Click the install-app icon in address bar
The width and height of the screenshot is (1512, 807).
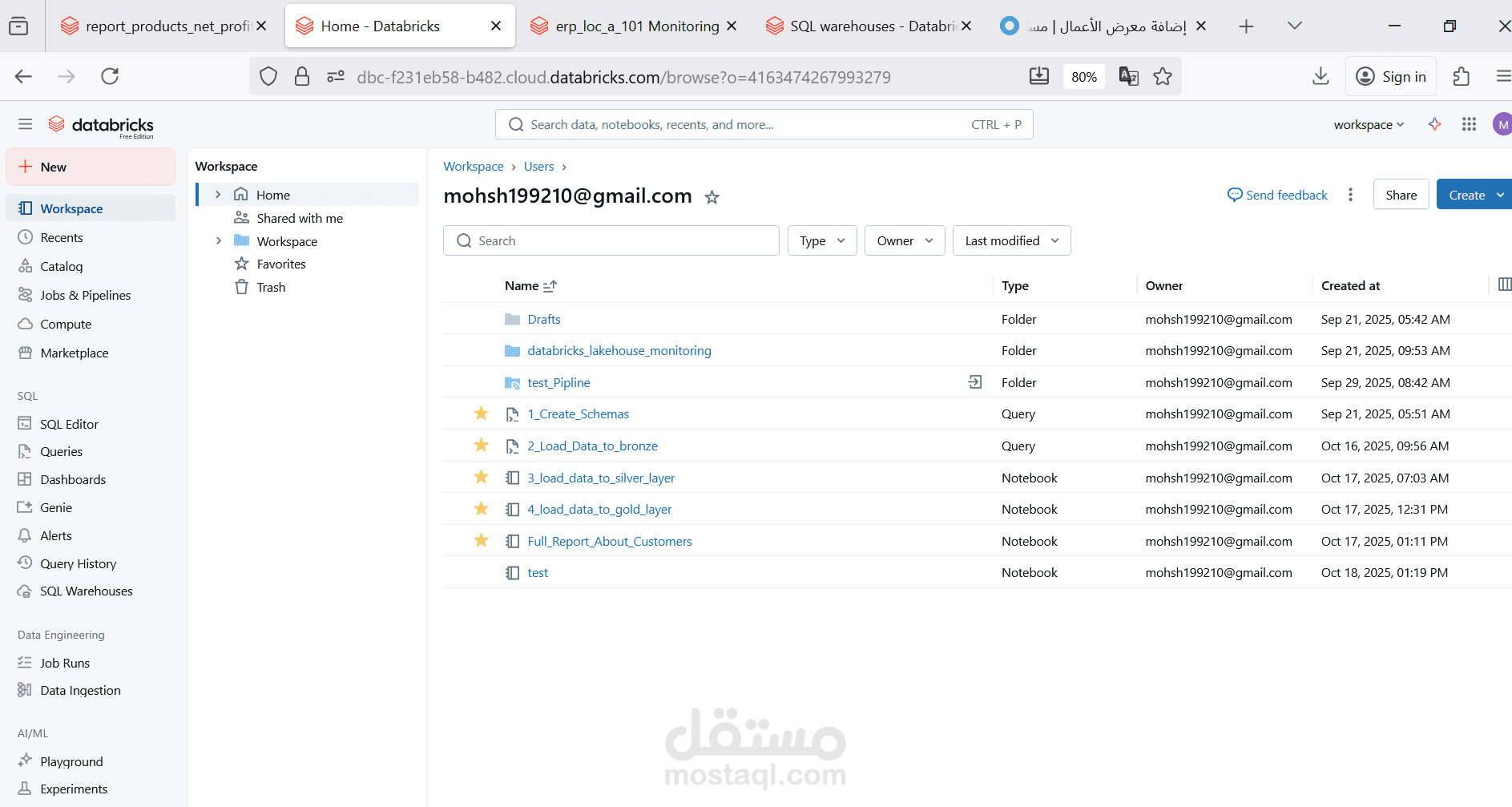(x=1039, y=76)
